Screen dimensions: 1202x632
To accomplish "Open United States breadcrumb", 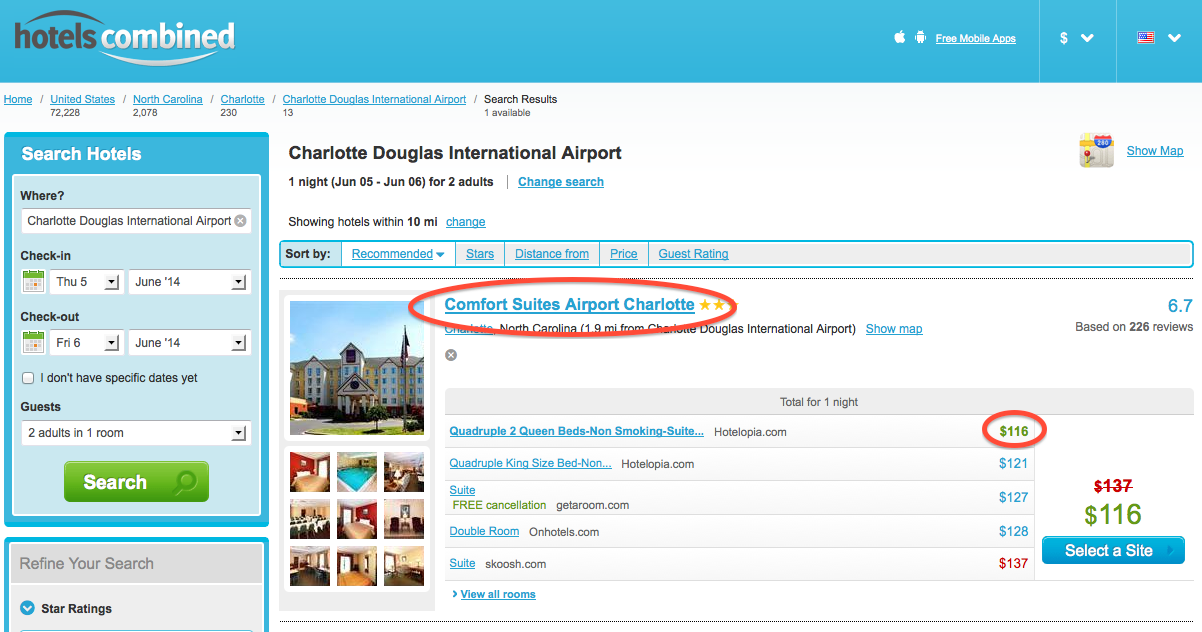I will tap(83, 100).
